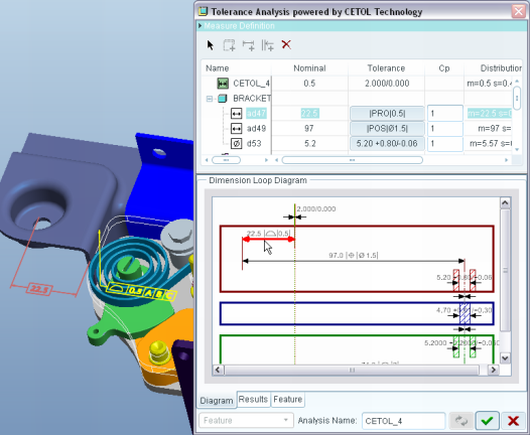
Task: Switch to the Feature tab
Action: pyautogui.click(x=288, y=399)
